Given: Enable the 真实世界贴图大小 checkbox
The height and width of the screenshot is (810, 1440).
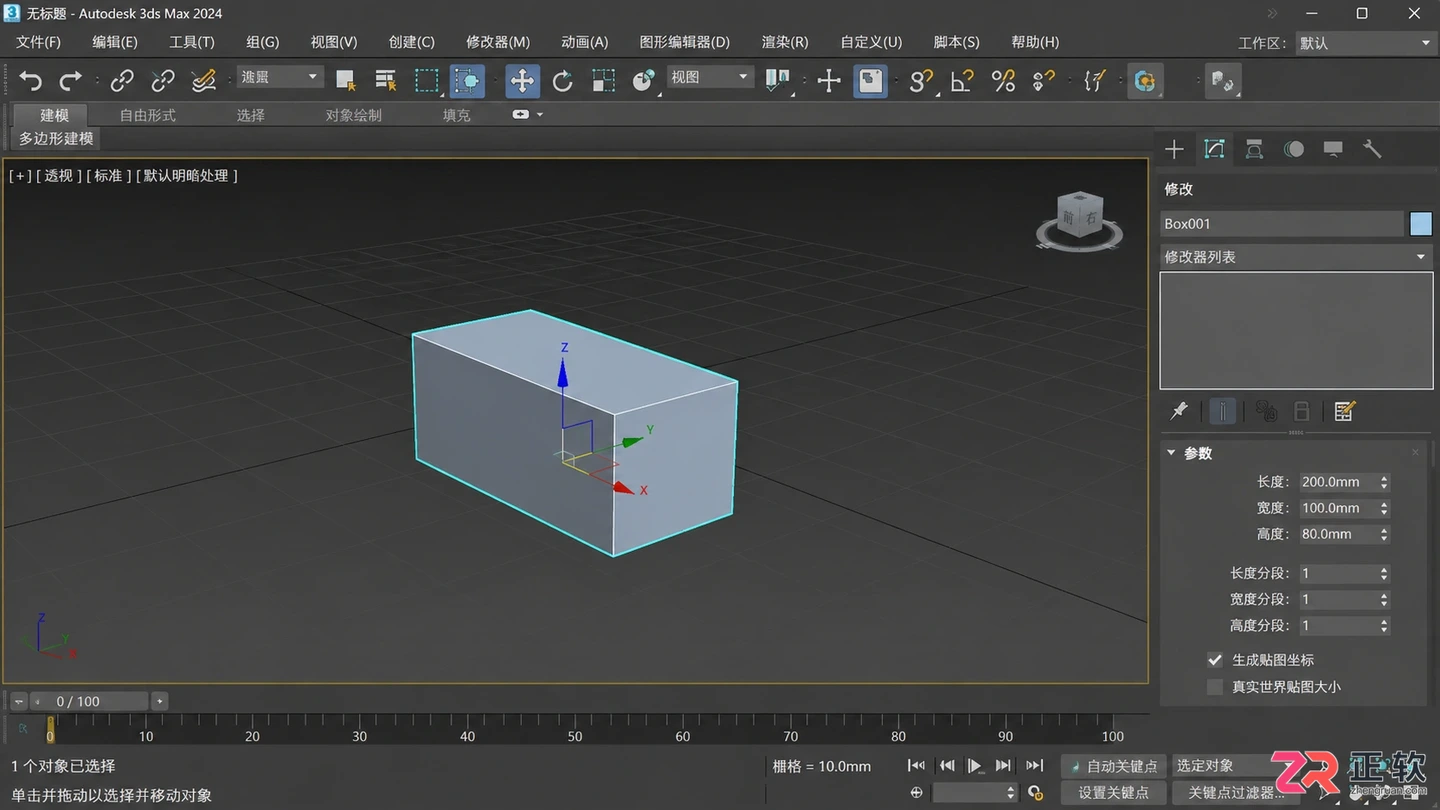Looking at the screenshot, I should tap(1215, 687).
